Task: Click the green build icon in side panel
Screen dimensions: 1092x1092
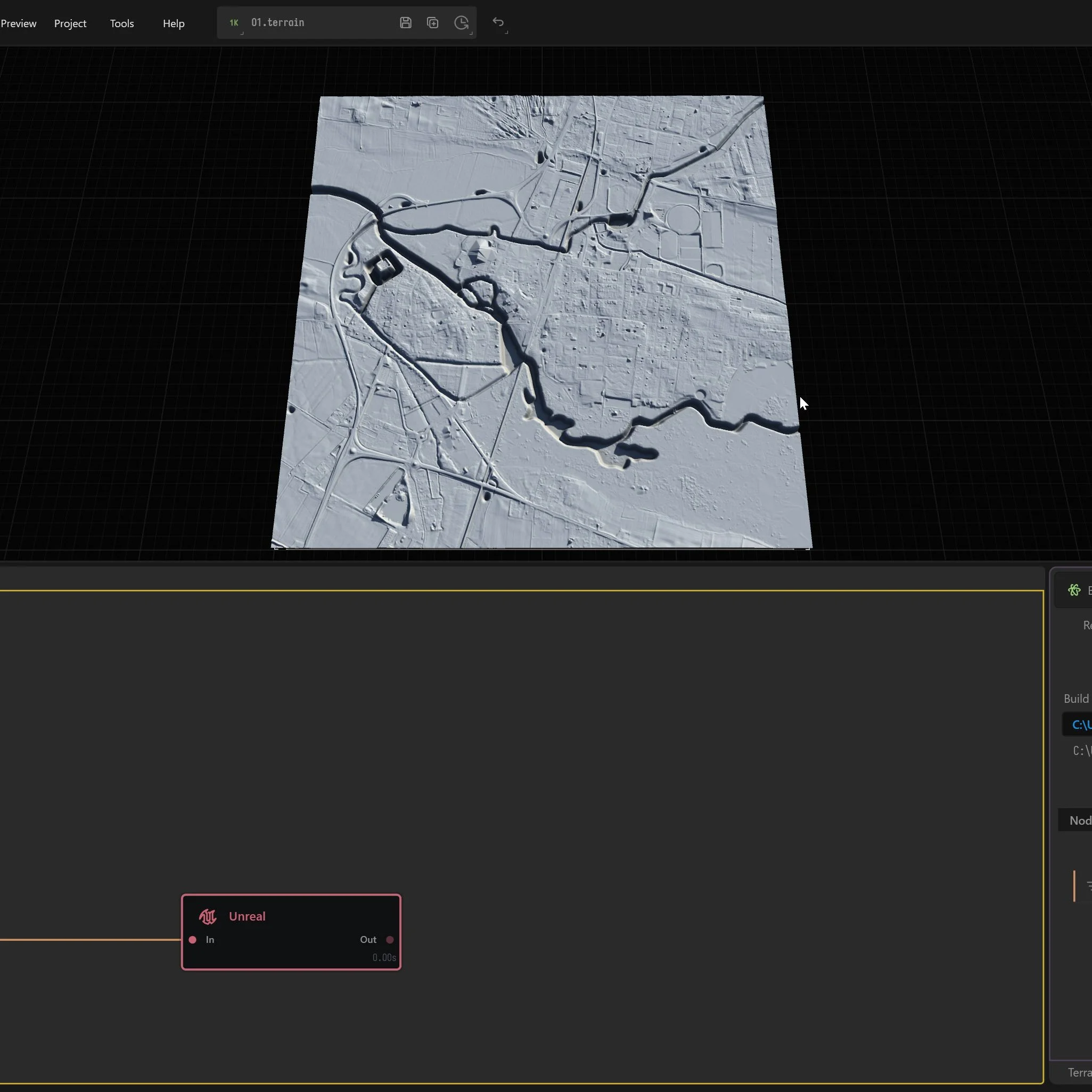Action: [x=1074, y=590]
